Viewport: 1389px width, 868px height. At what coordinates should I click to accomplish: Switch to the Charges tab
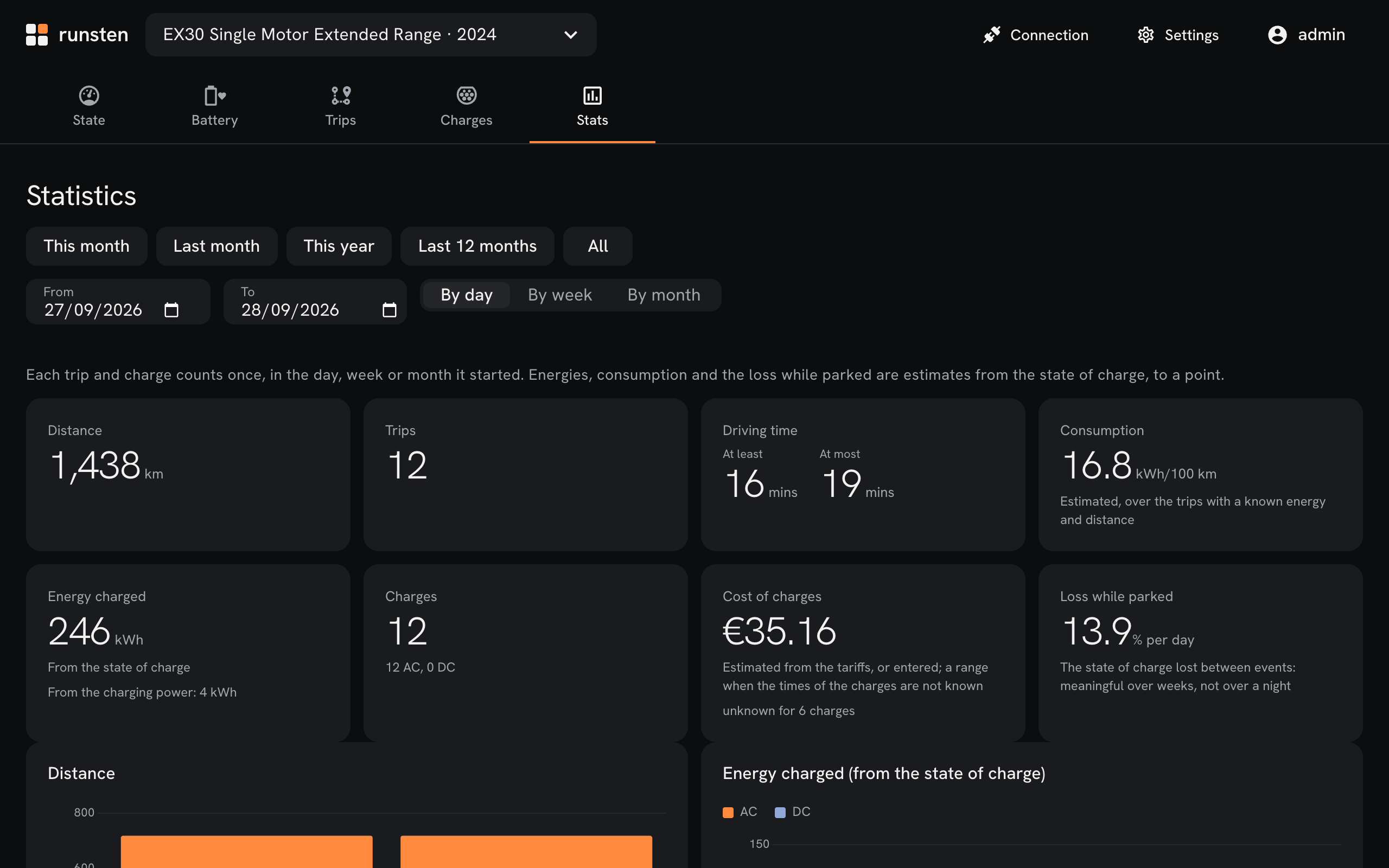click(467, 107)
